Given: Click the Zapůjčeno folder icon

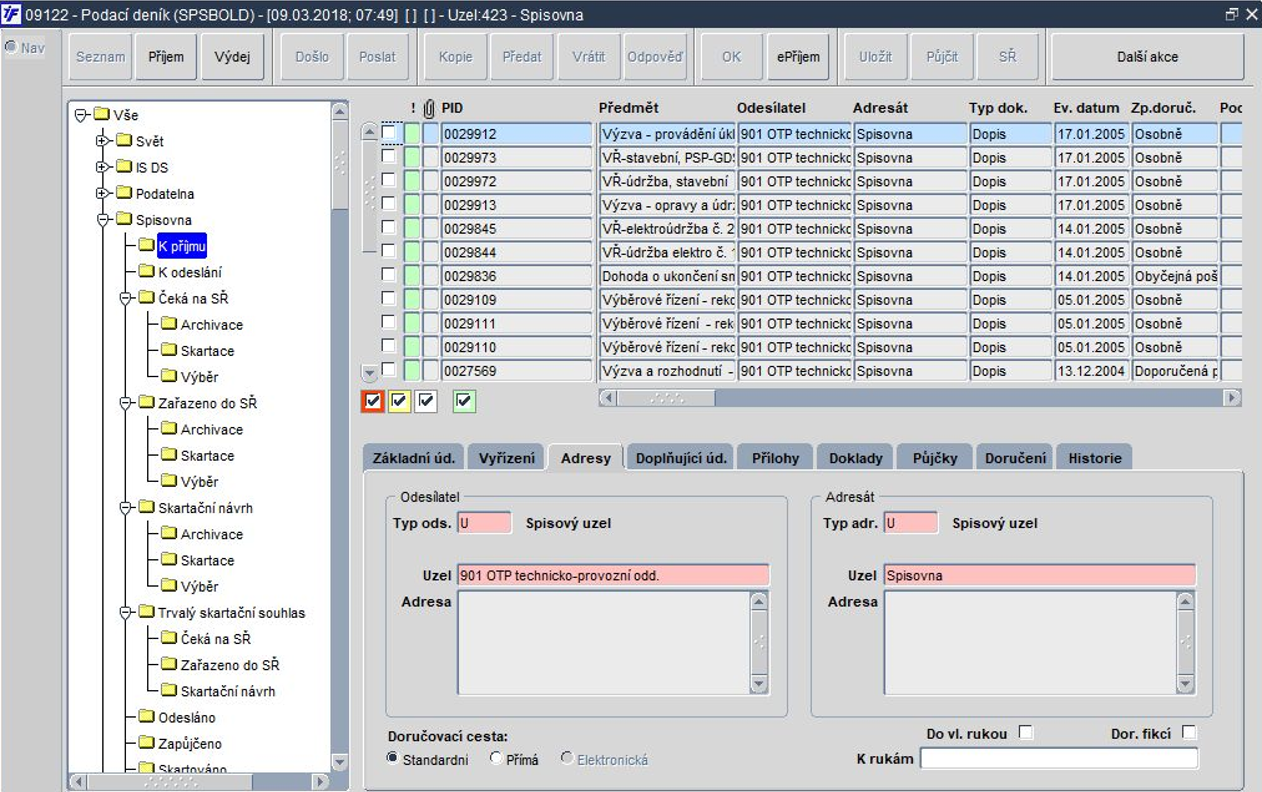Looking at the screenshot, I should coord(146,743).
